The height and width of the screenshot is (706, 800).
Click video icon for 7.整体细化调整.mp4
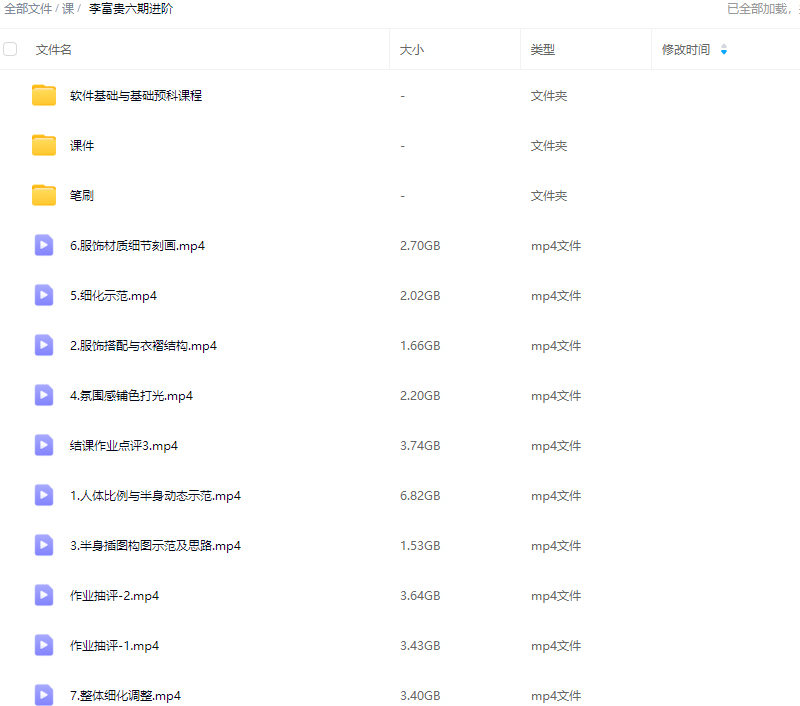point(44,695)
